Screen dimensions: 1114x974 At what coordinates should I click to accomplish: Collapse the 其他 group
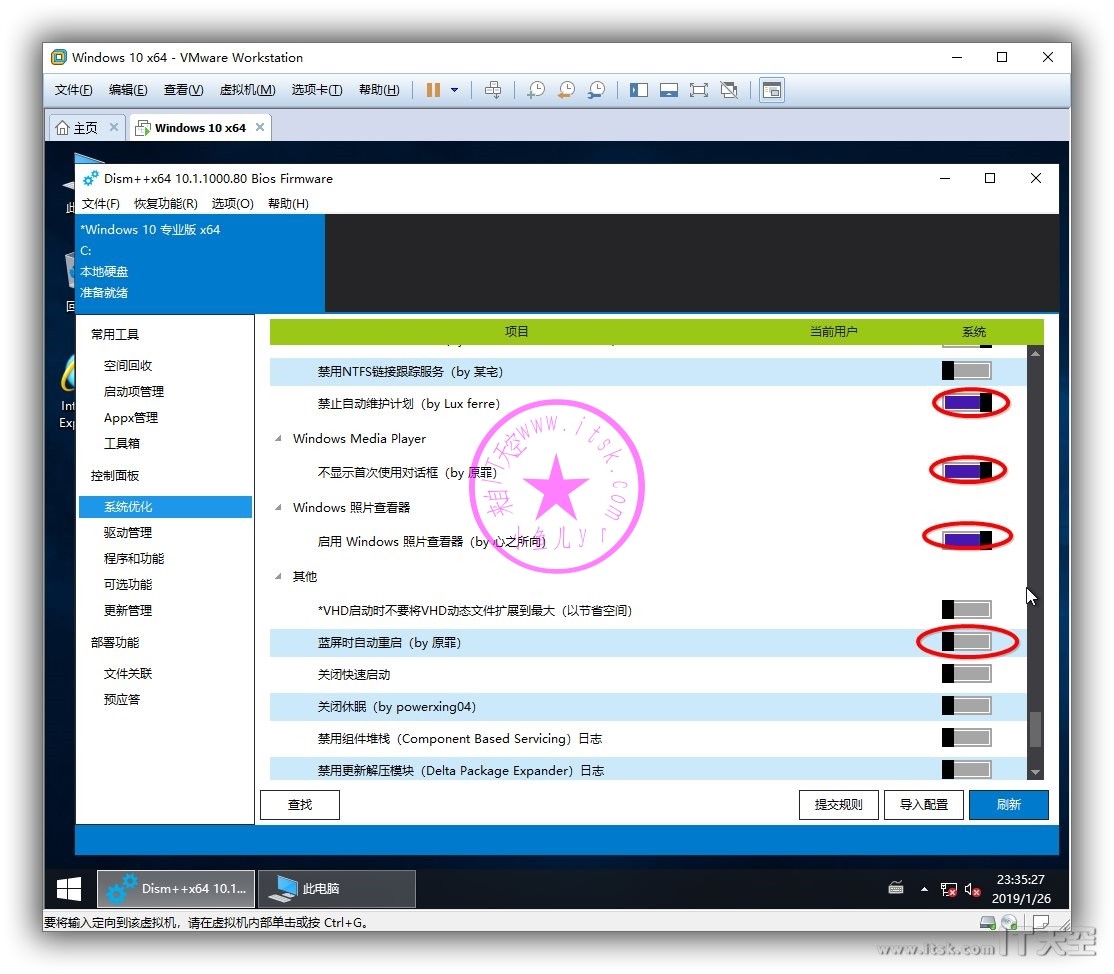(278, 576)
